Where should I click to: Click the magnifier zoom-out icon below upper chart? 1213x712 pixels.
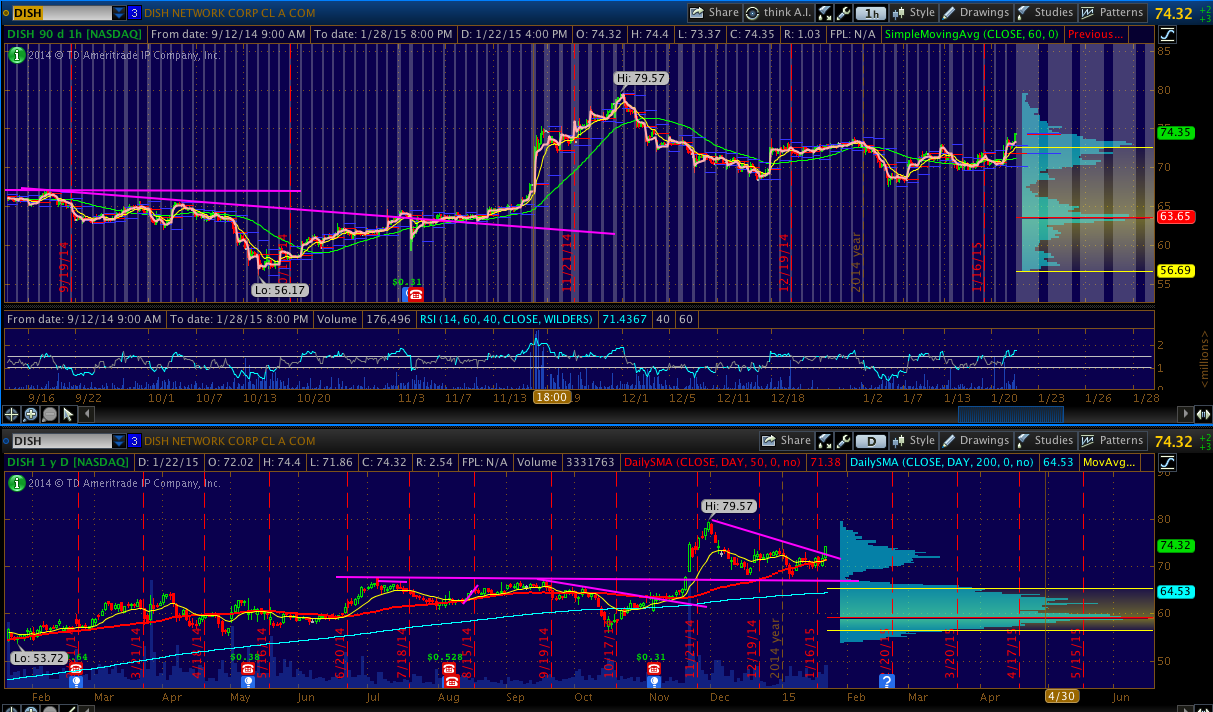[x=50, y=413]
